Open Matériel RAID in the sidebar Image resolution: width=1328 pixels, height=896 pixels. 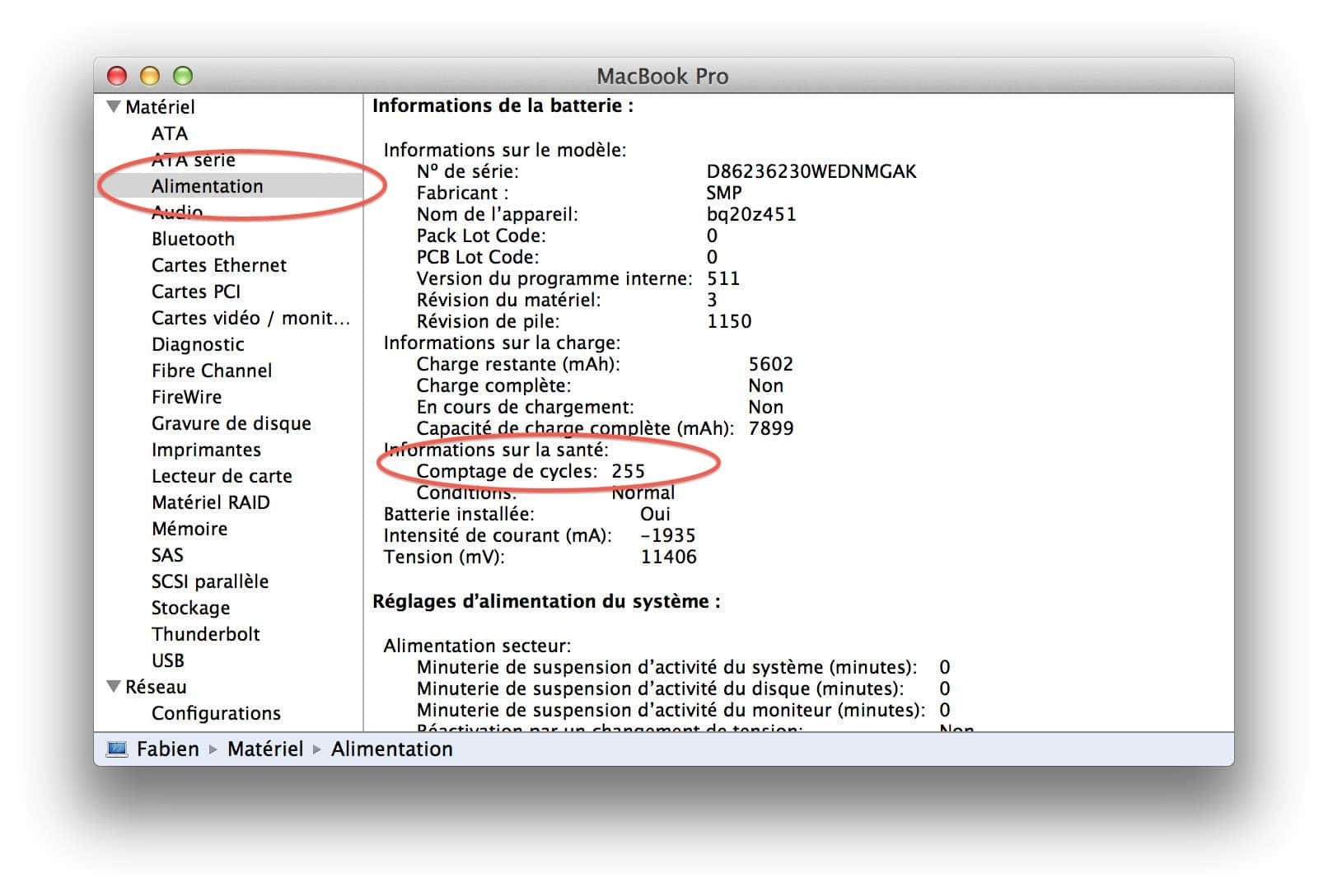211,502
